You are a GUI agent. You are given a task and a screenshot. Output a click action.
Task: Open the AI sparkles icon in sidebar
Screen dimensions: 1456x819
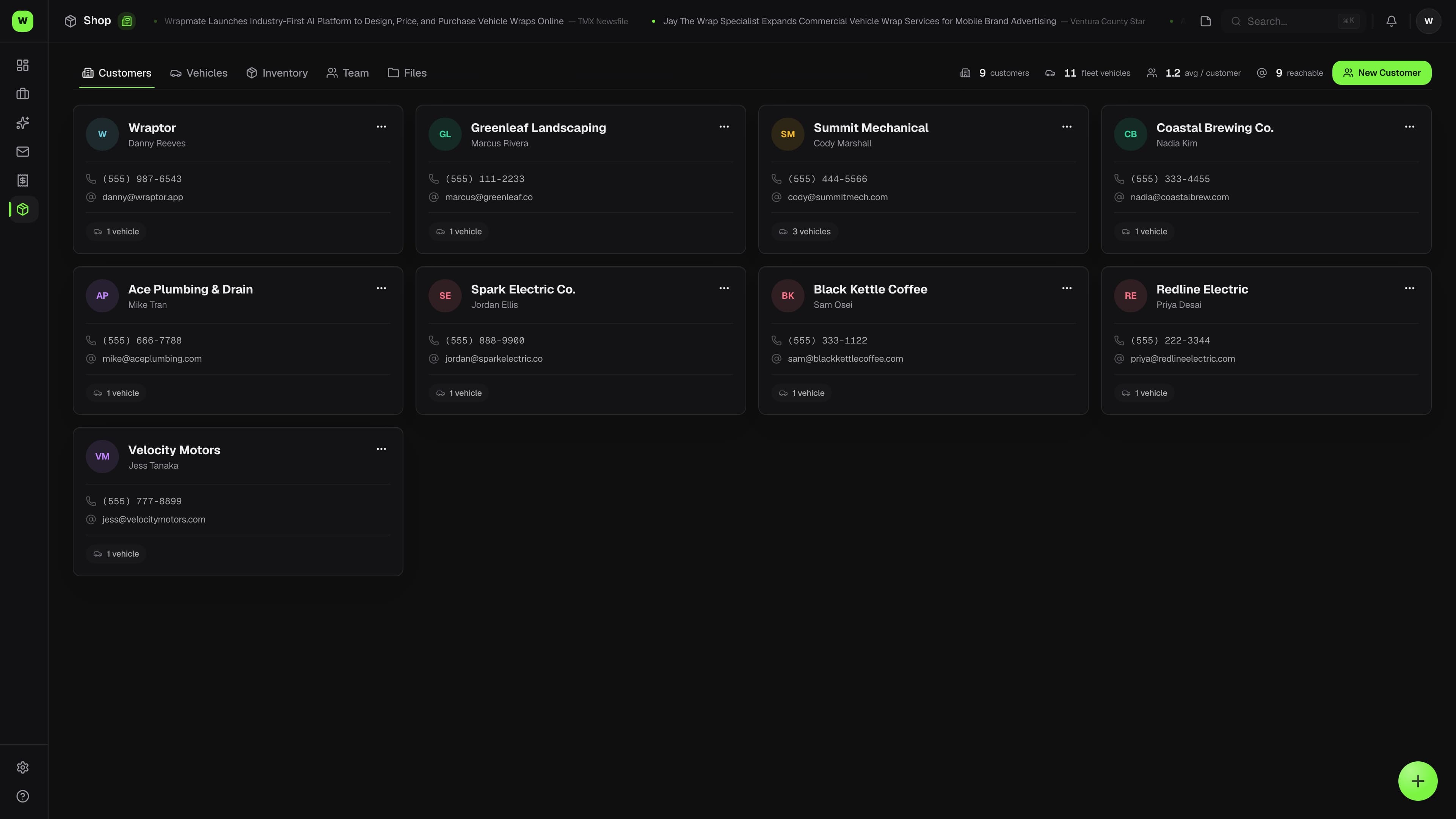[x=23, y=122]
